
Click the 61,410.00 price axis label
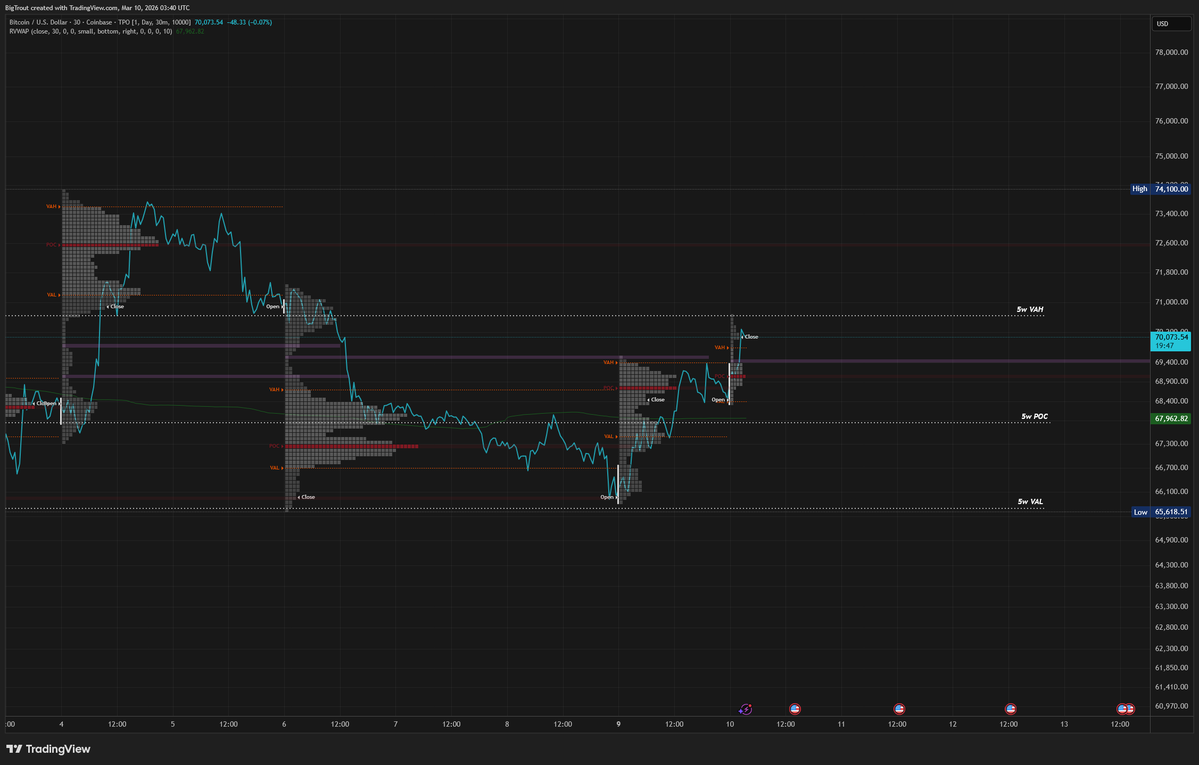click(x=1171, y=688)
